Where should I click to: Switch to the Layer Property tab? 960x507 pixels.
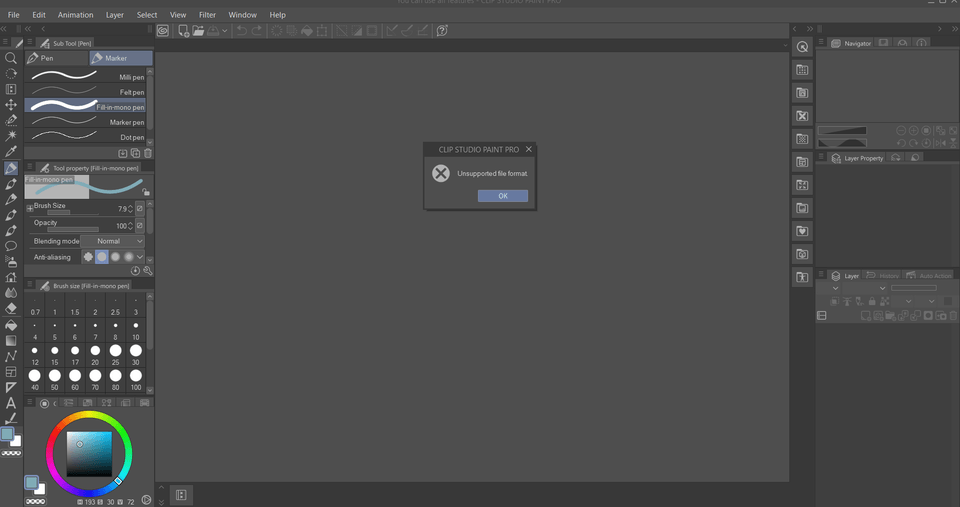pyautogui.click(x=857, y=158)
